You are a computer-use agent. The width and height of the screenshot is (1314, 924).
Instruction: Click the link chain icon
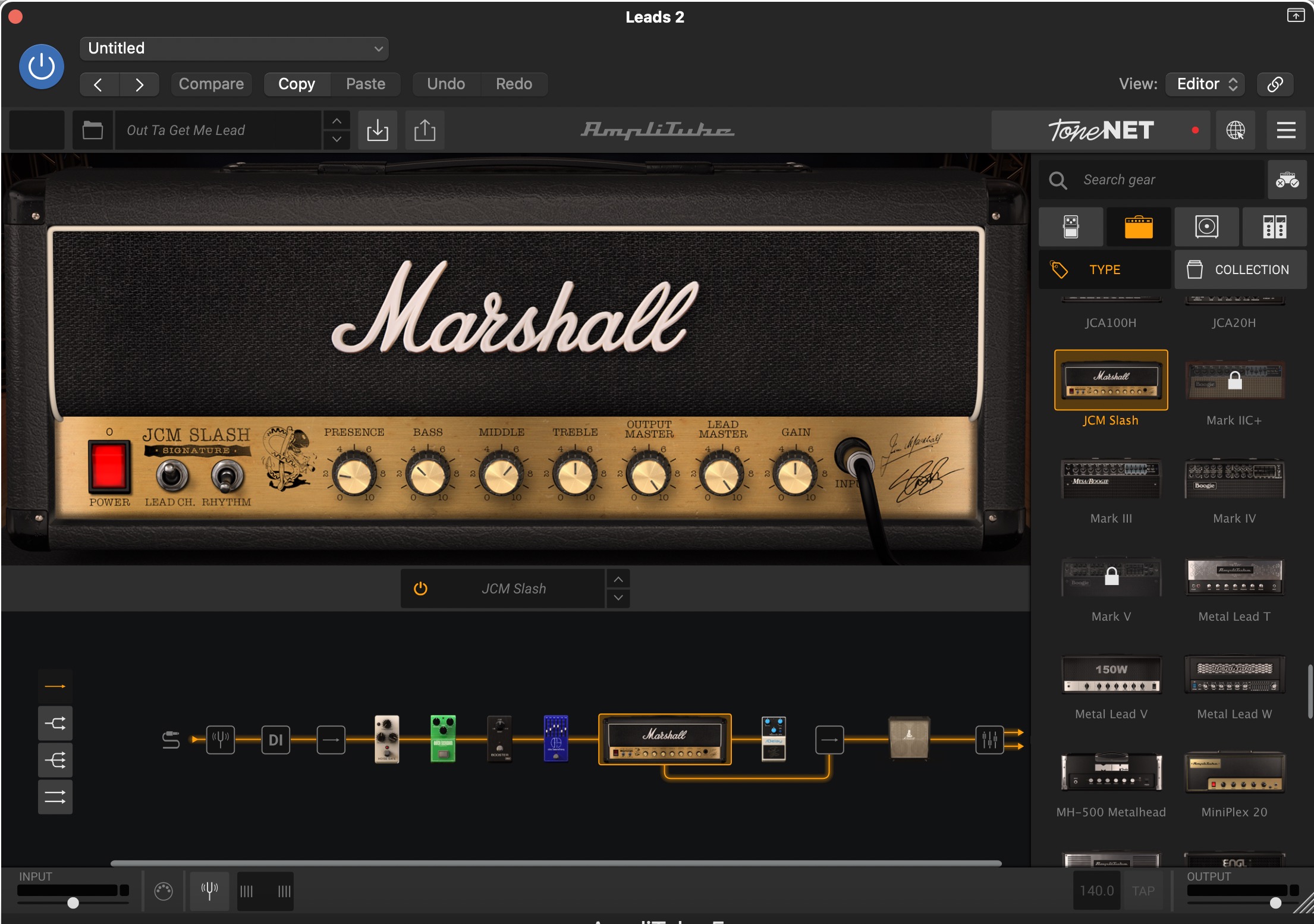pos(1275,84)
